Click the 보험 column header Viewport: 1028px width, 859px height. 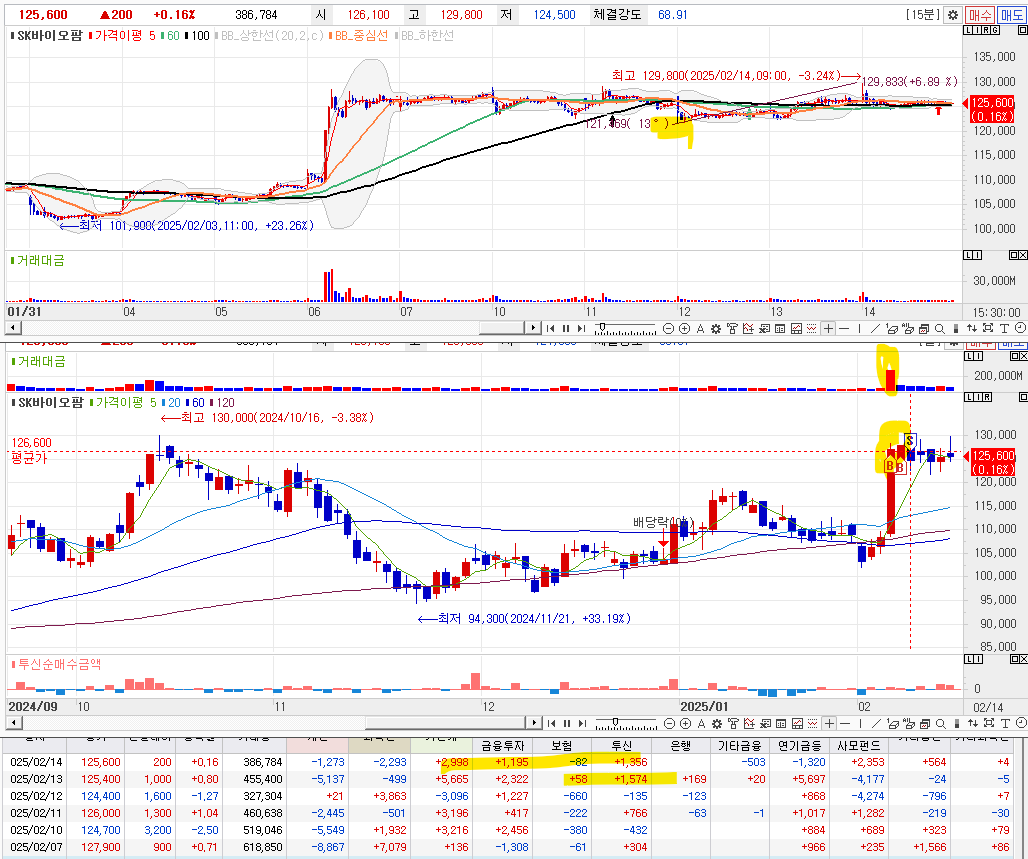tap(562, 746)
